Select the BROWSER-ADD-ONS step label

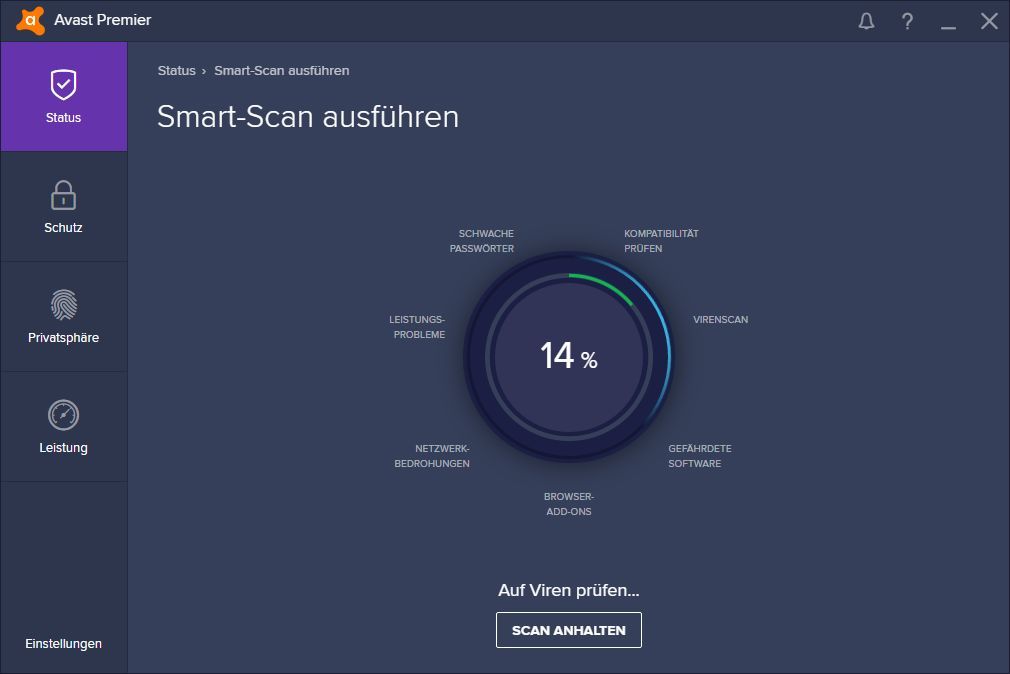tap(568, 504)
